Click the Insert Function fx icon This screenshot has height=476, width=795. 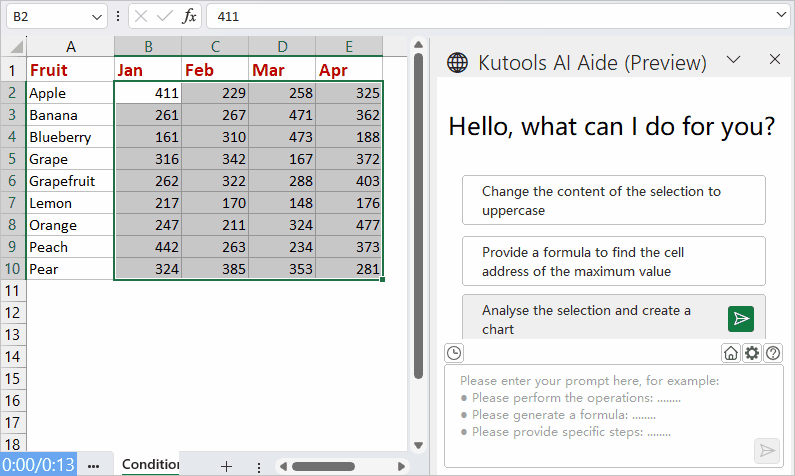pyautogui.click(x=189, y=17)
